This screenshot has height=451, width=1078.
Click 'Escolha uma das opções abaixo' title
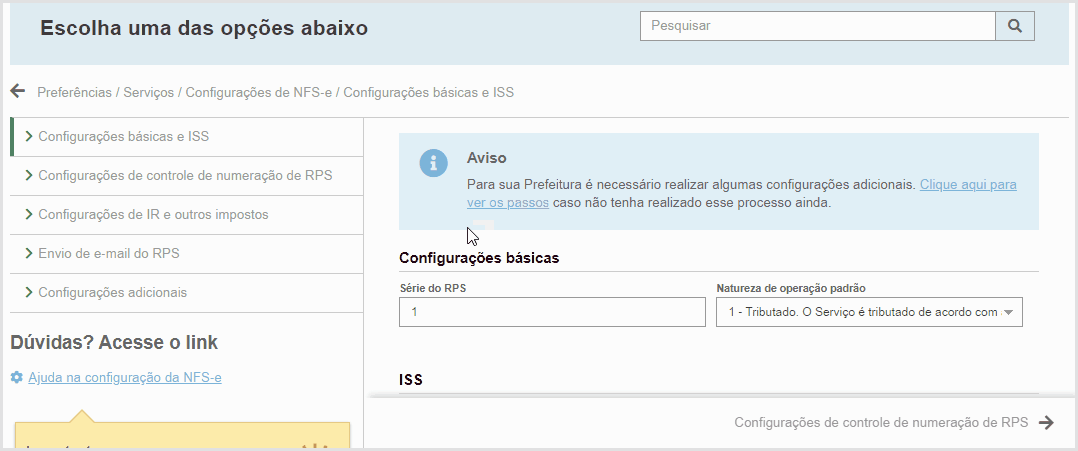coord(204,28)
